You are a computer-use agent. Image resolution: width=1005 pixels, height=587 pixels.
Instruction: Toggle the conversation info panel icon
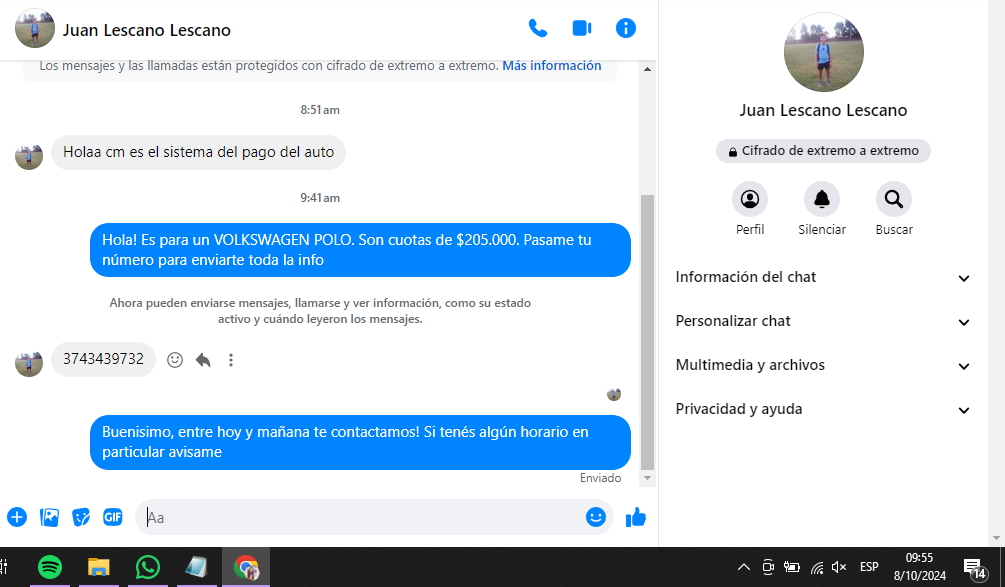click(626, 28)
